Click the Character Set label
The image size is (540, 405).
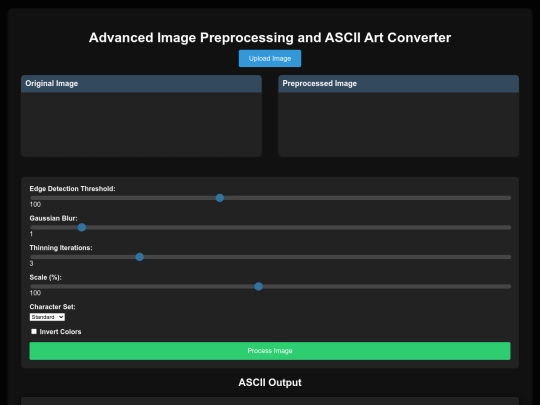52,307
